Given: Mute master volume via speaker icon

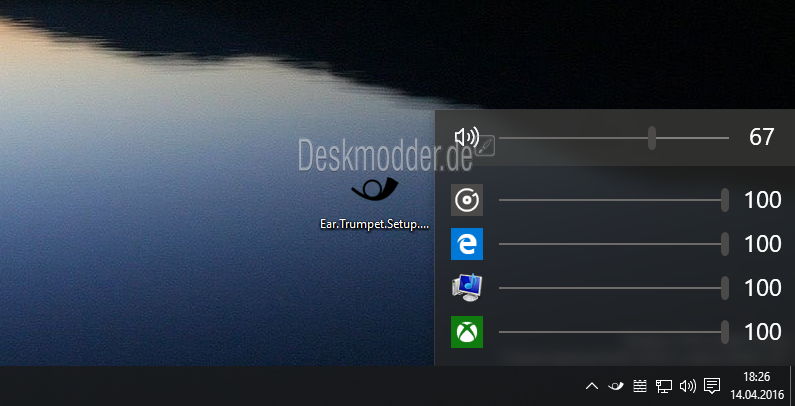Looking at the screenshot, I should tap(466, 137).
